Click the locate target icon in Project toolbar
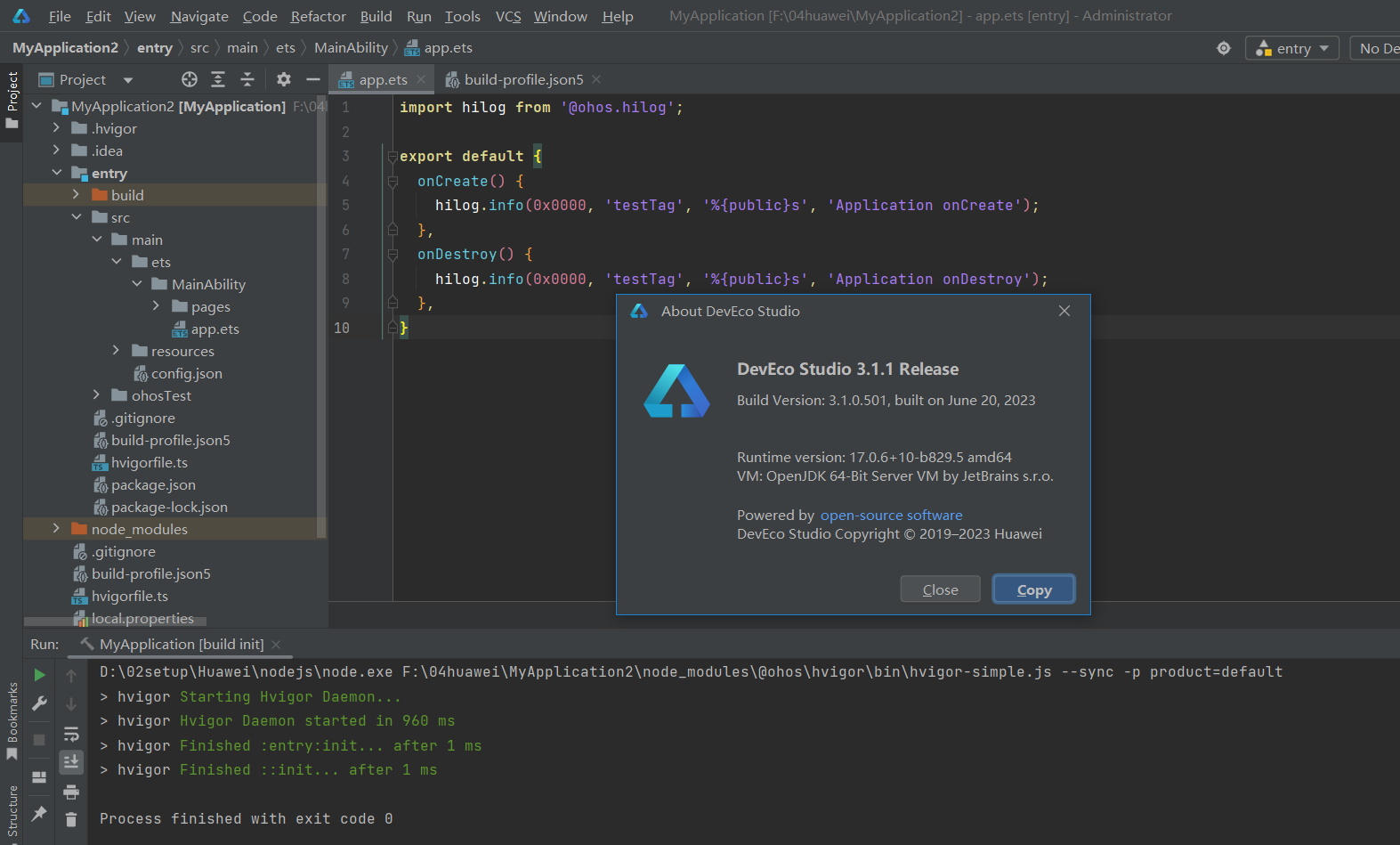Viewport: 1400px width, 845px height. tap(189, 79)
